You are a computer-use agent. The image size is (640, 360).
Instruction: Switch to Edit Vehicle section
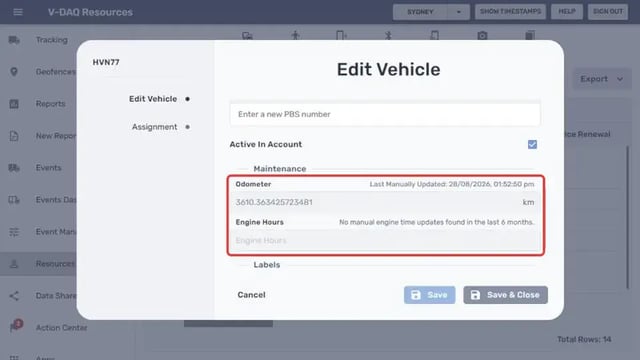click(x=153, y=99)
